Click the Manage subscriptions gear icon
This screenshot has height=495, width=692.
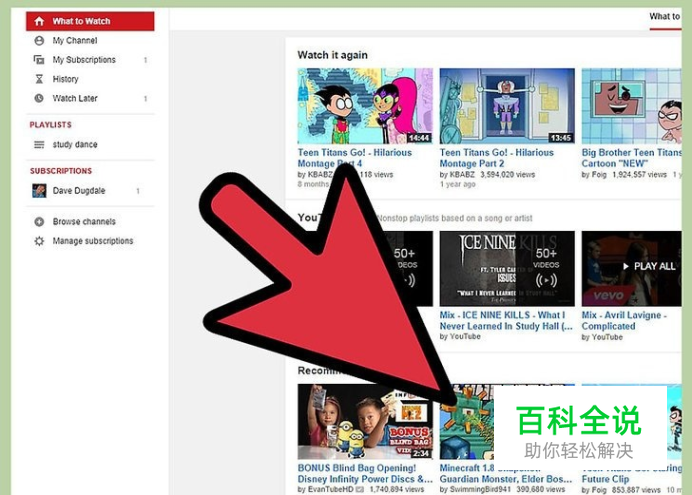point(39,241)
